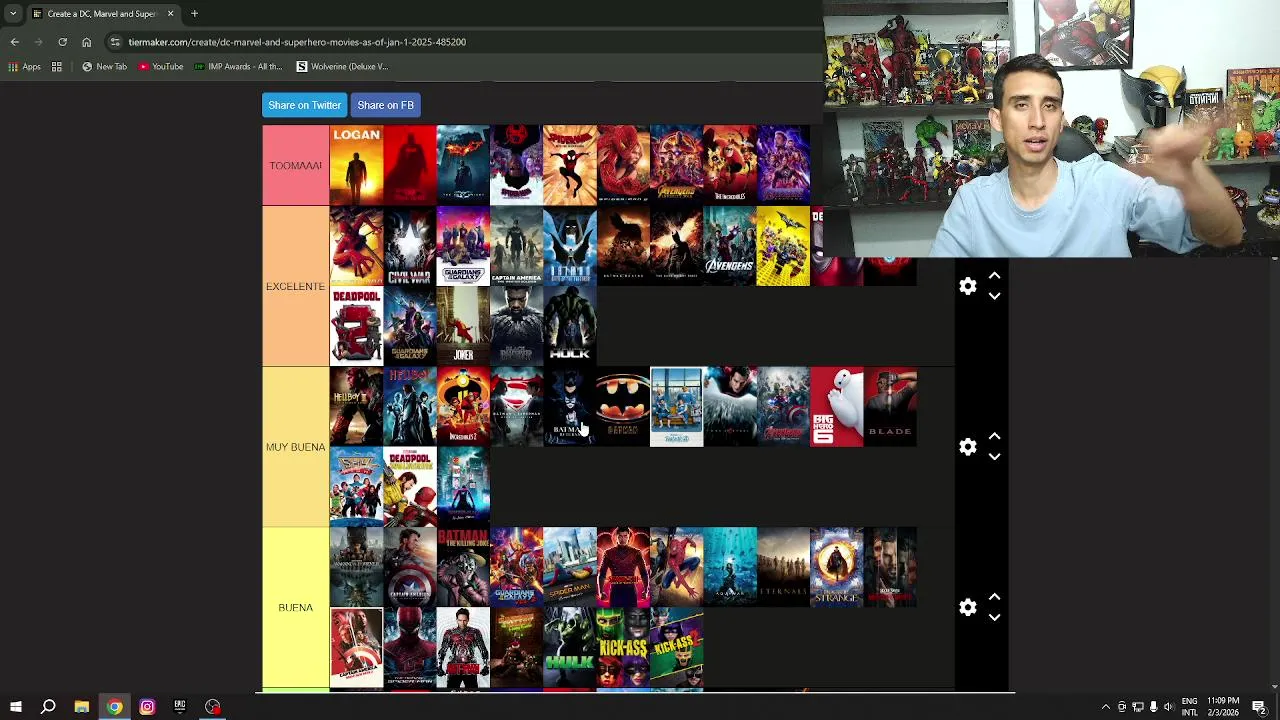The image size is (1280, 720).
Task: Open Epic Games launcher from taskbar
Action: 180,707
